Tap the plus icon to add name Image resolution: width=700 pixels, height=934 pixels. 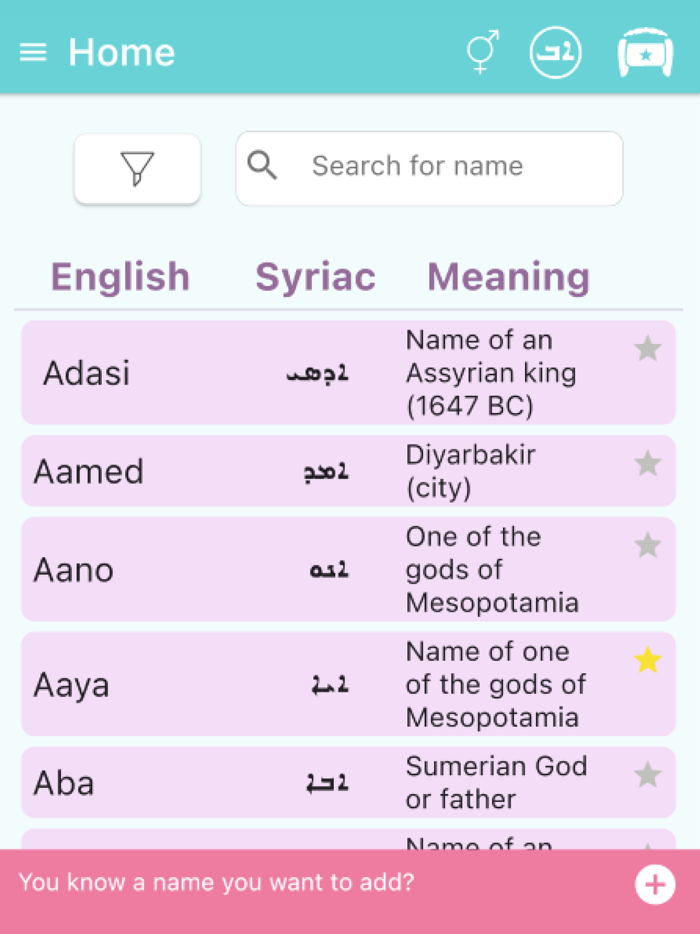tap(655, 884)
